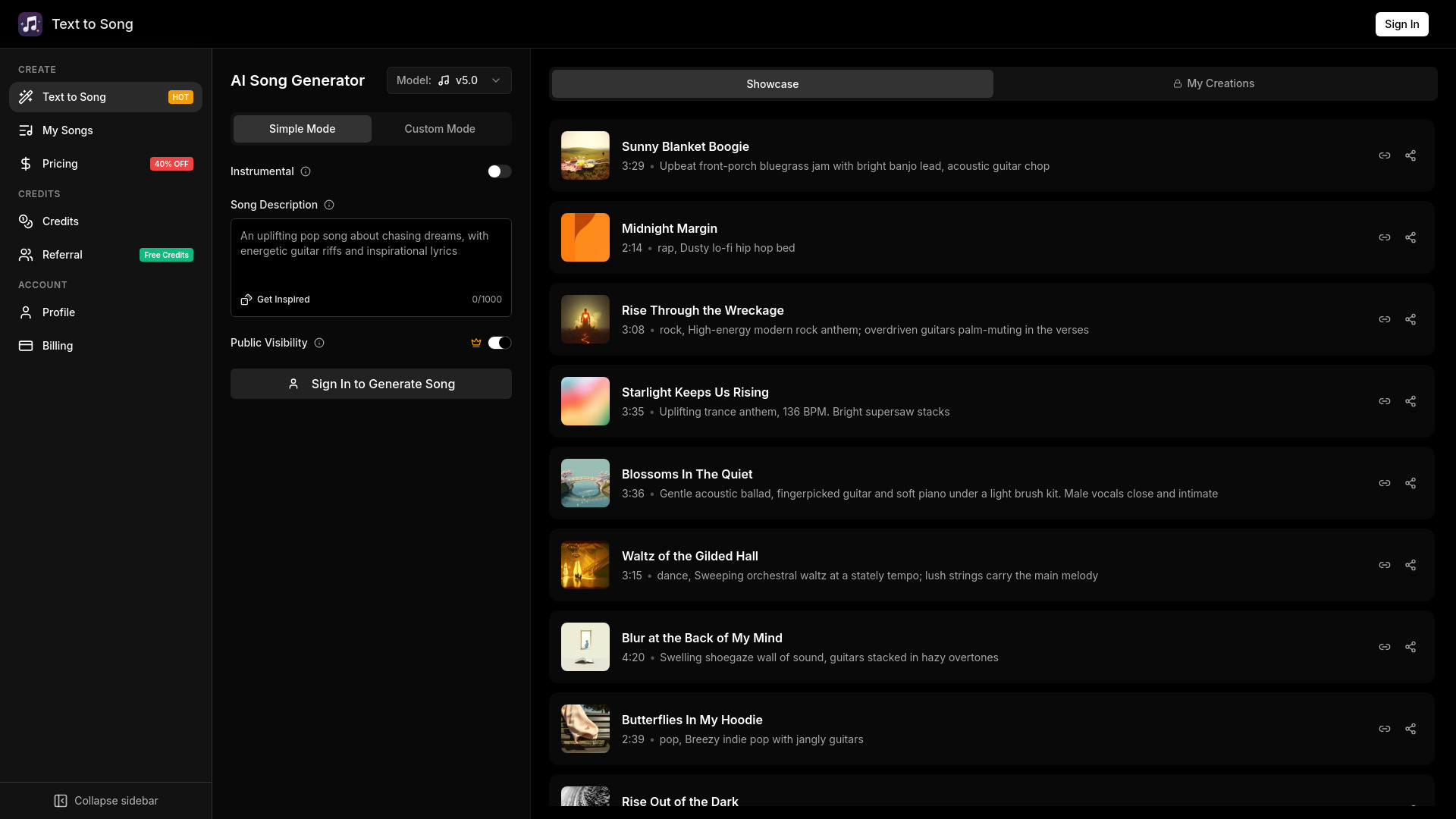Copy link for Sunny Blanket Boogie

coord(1385,155)
